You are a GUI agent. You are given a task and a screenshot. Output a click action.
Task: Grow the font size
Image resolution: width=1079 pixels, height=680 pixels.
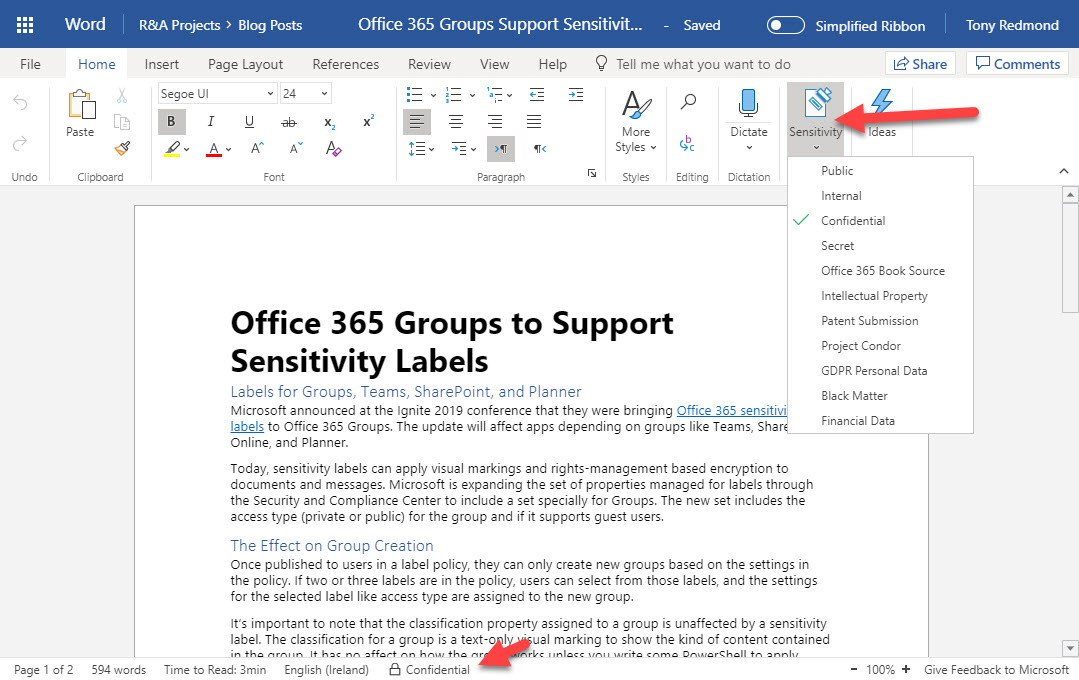(x=257, y=148)
